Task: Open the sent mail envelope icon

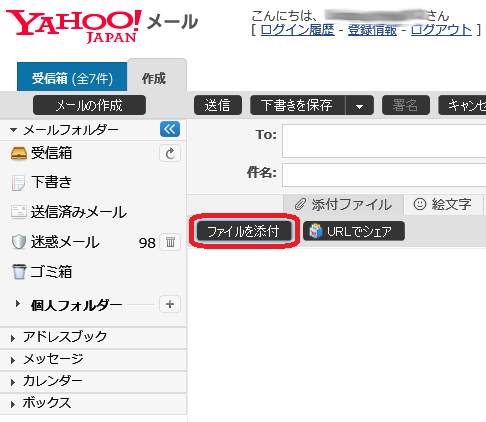Action: [19, 212]
